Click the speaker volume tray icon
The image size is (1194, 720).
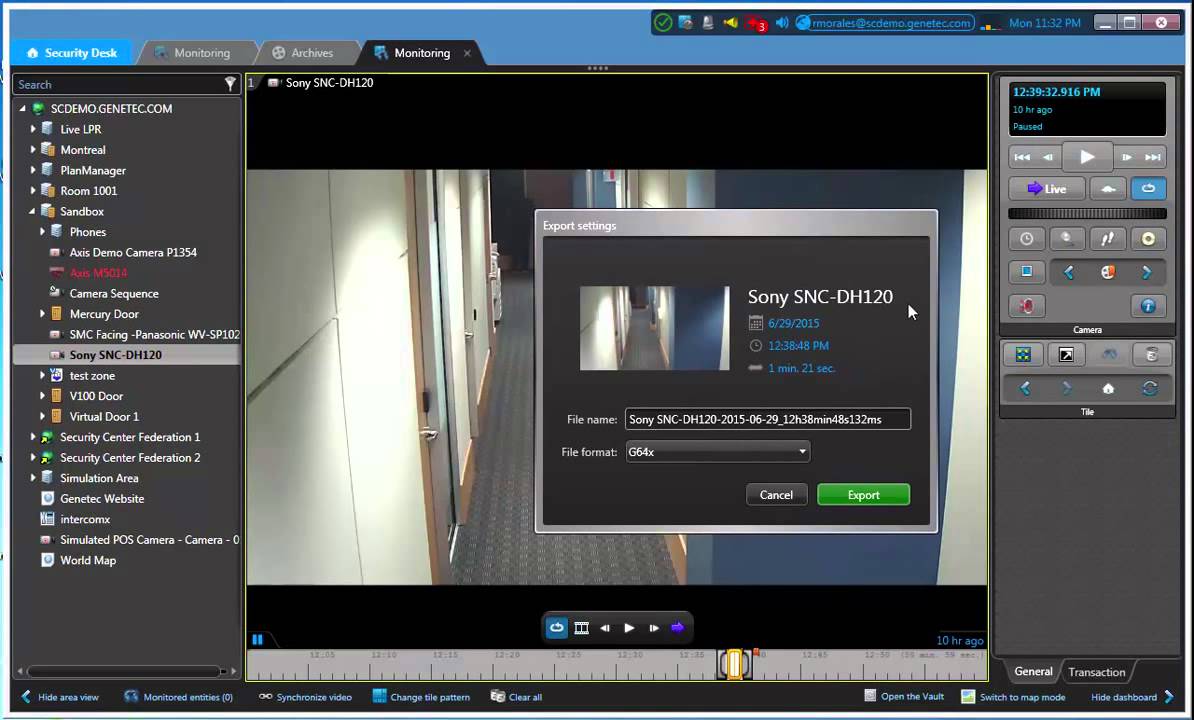click(x=782, y=23)
